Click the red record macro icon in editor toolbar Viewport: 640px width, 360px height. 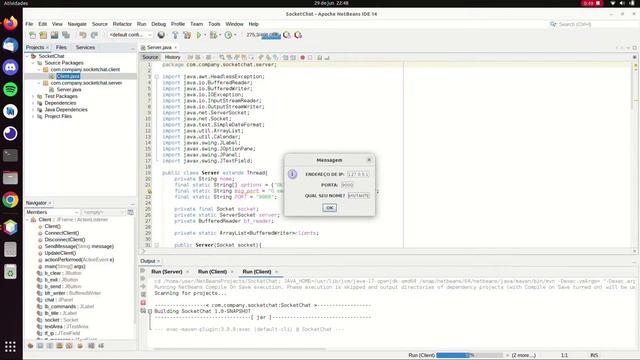click(302, 58)
